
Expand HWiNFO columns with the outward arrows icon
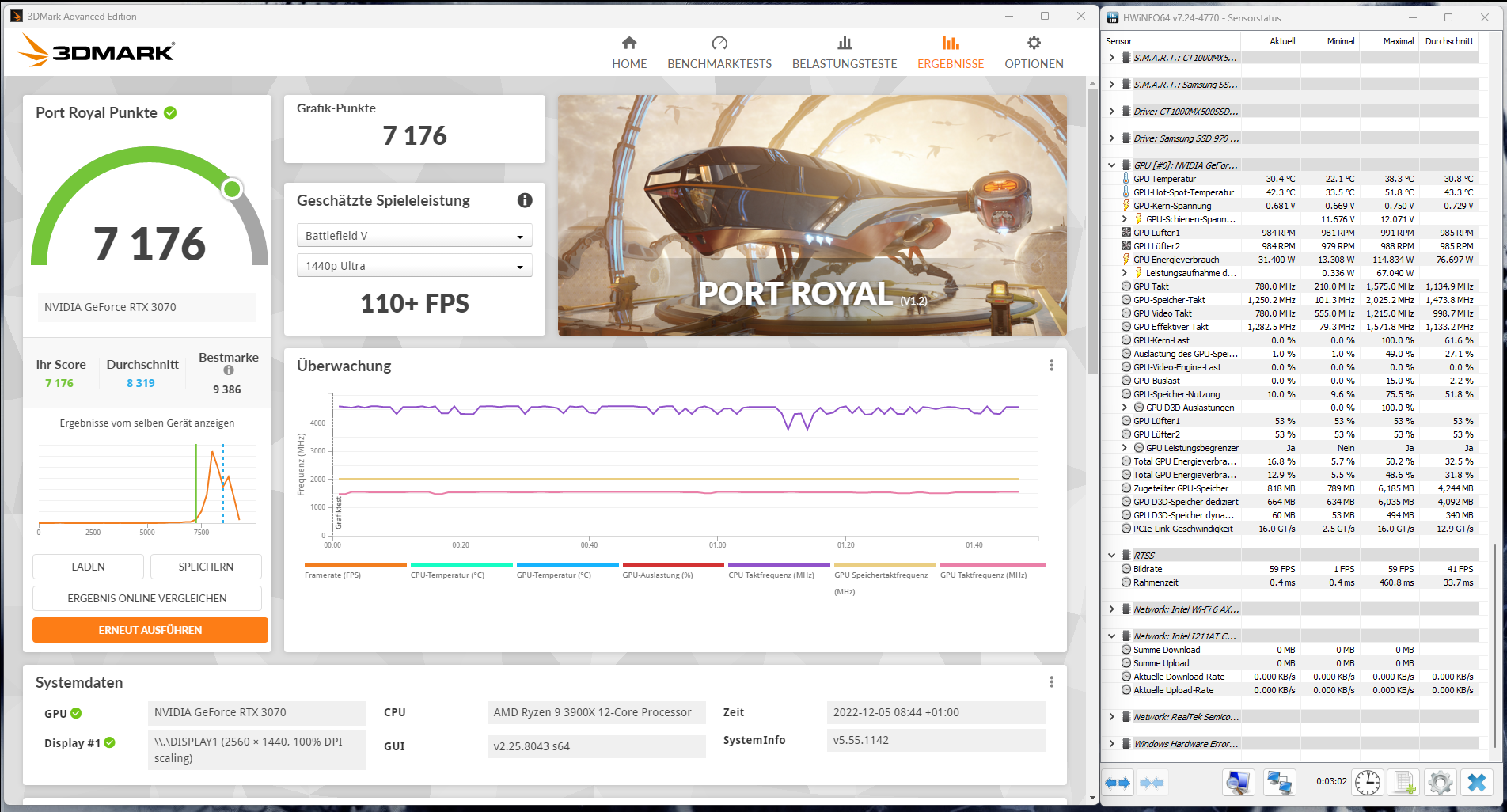pyautogui.click(x=1118, y=783)
